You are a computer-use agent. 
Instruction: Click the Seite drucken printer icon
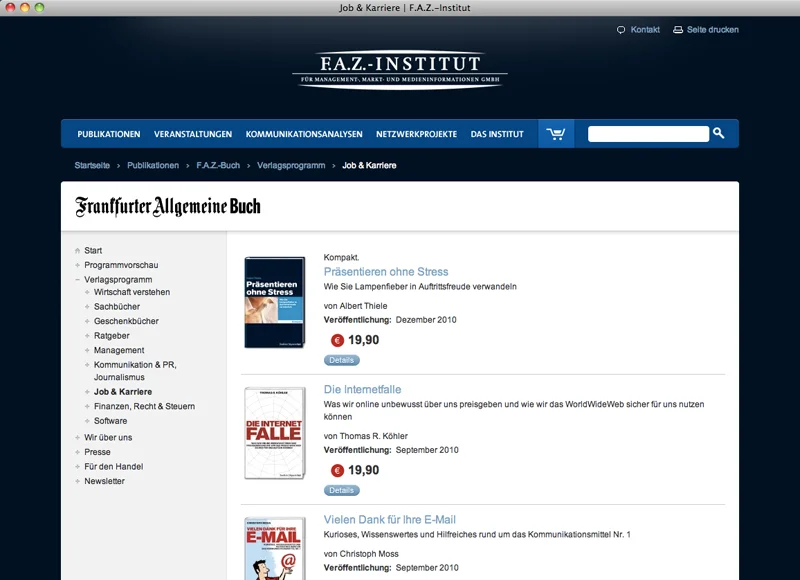coord(678,30)
